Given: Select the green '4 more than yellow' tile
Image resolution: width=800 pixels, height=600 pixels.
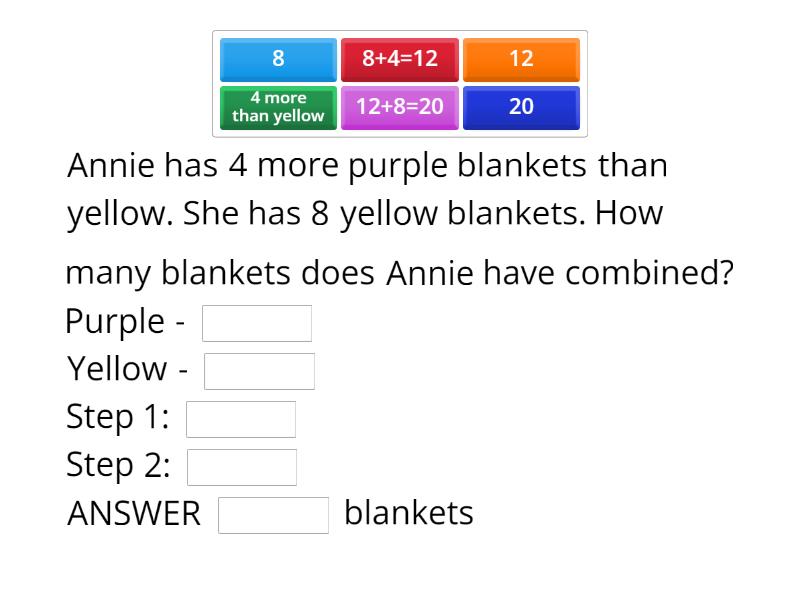Looking at the screenshot, I should coord(277,106).
